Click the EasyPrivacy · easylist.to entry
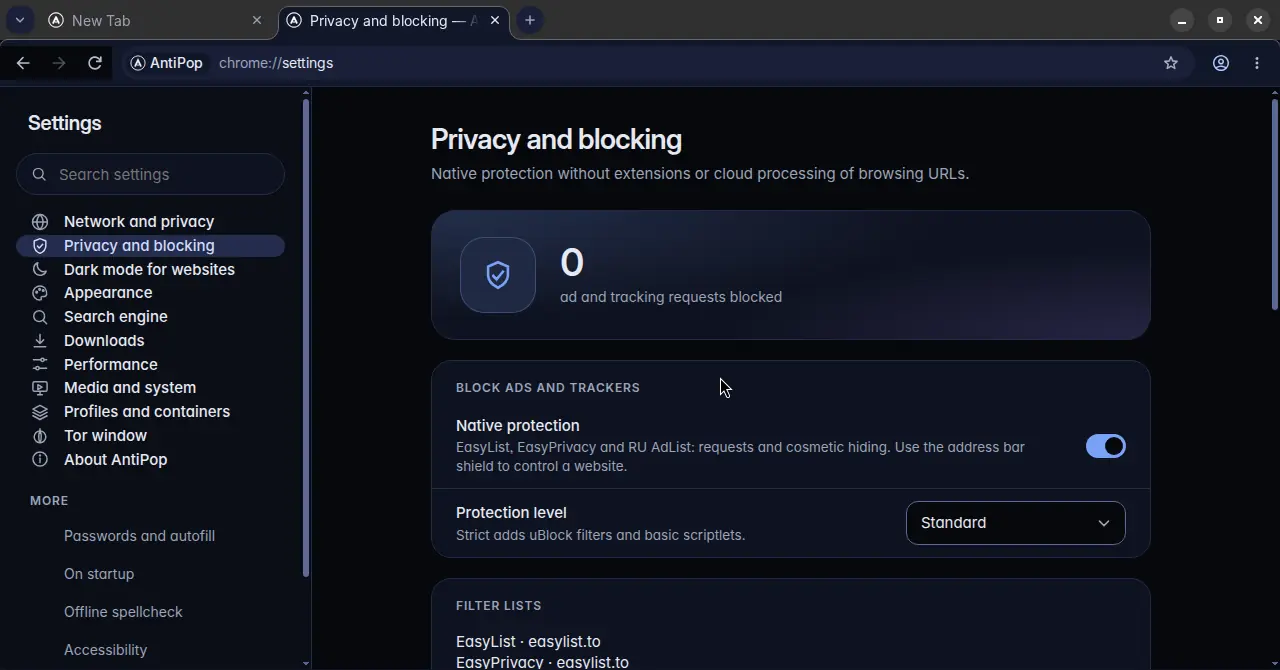 pyautogui.click(x=542, y=662)
